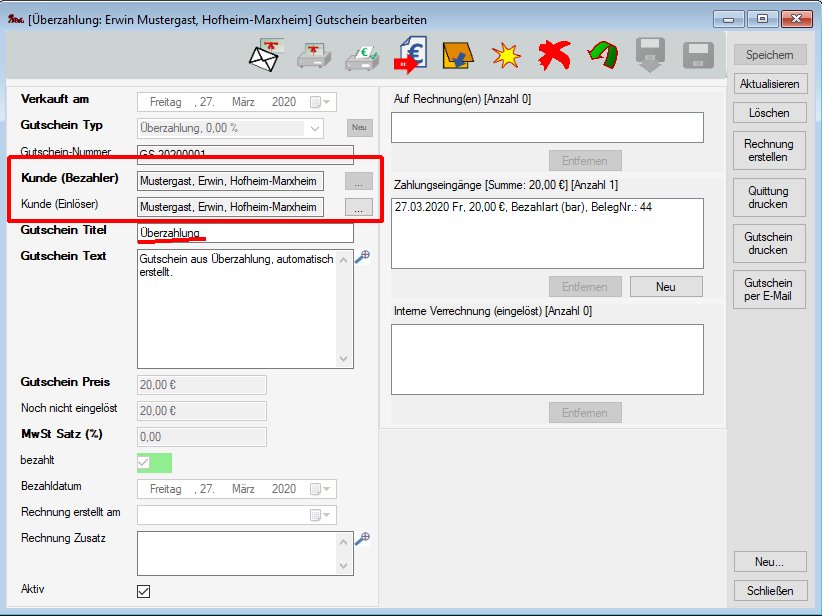Image resolution: width=822 pixels, height=616 pixels.
Task: Click the red X delete icon
Action: point(554,55)
